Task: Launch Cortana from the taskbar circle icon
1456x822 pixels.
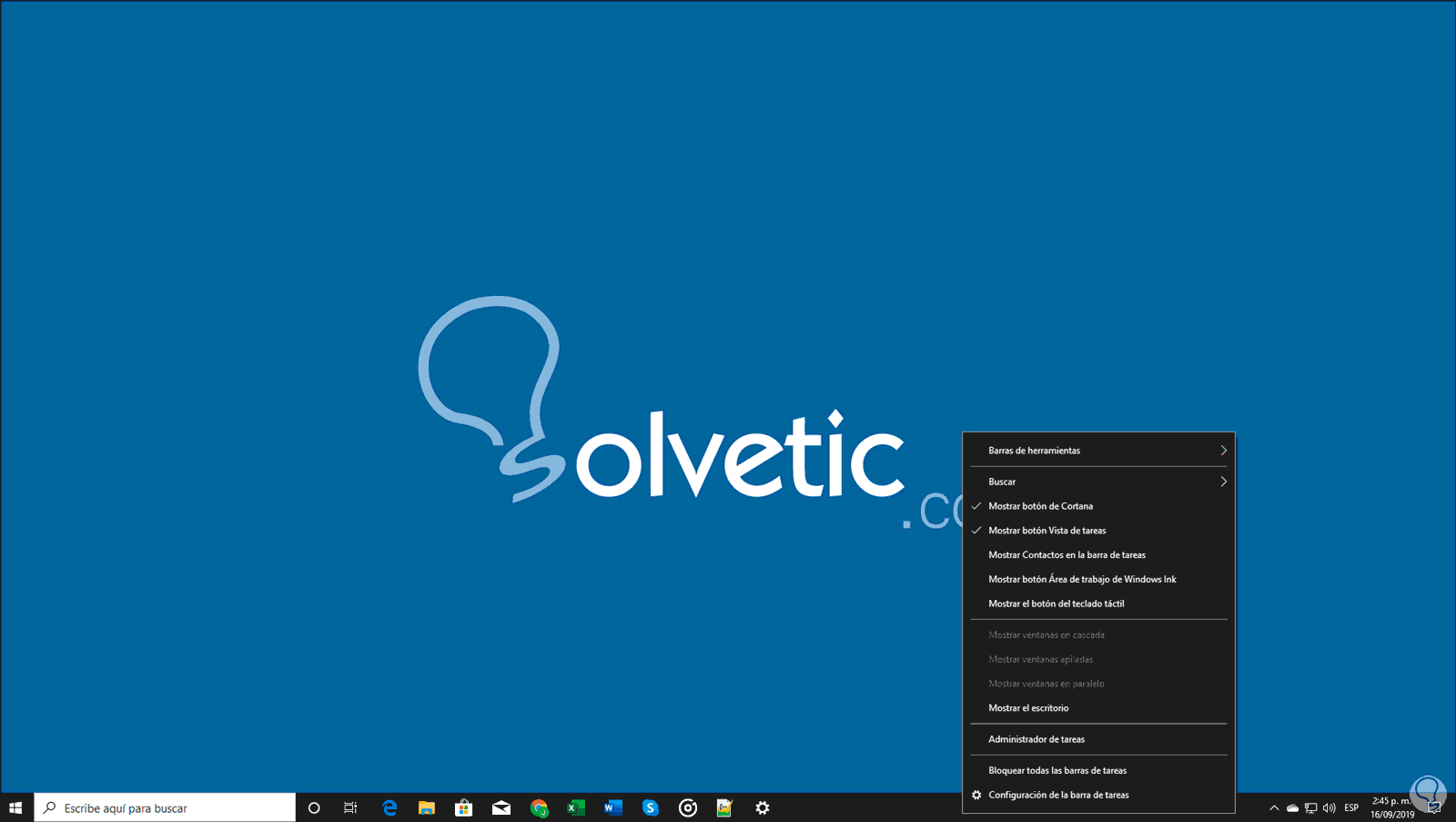Action: (x=314, y=807)
